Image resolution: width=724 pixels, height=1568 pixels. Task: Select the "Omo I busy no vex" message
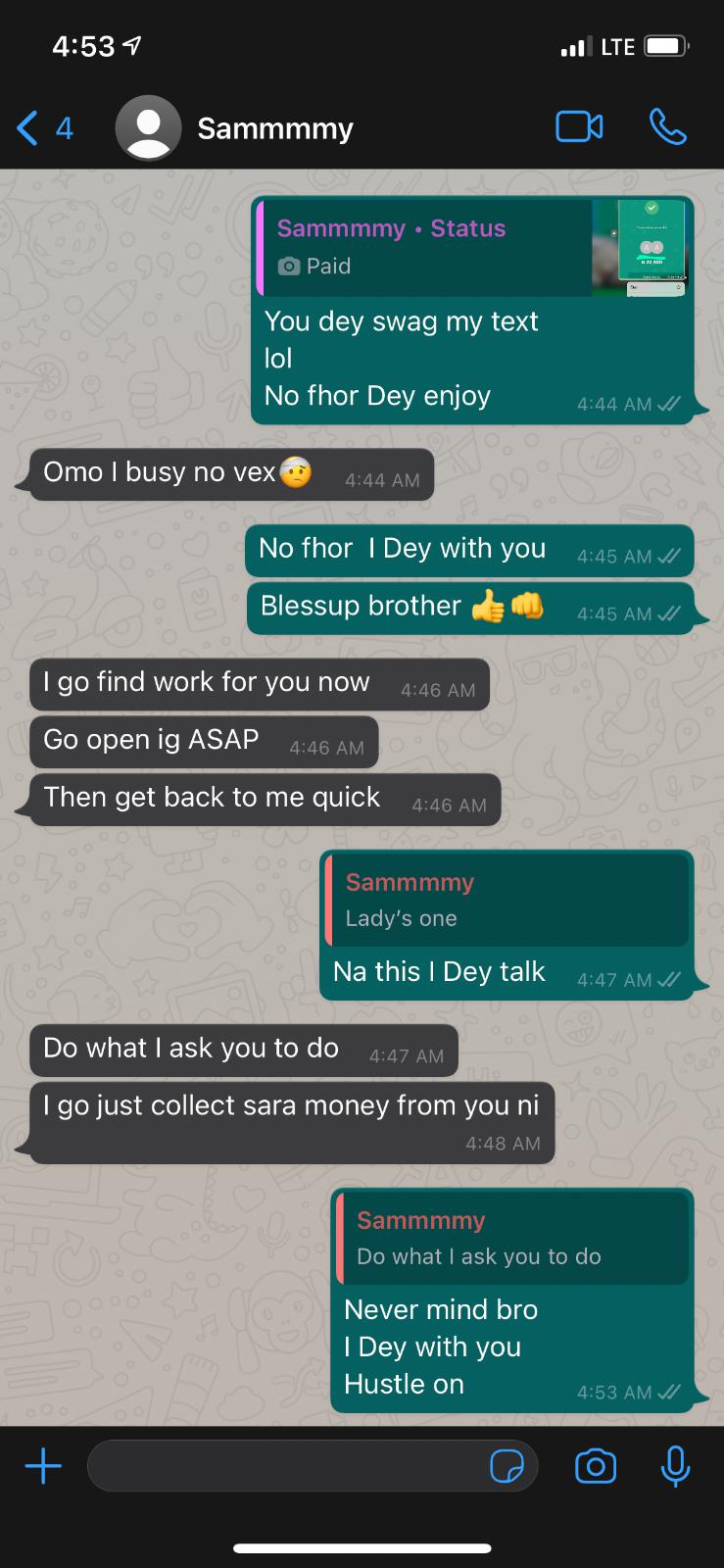click(231, 474)
